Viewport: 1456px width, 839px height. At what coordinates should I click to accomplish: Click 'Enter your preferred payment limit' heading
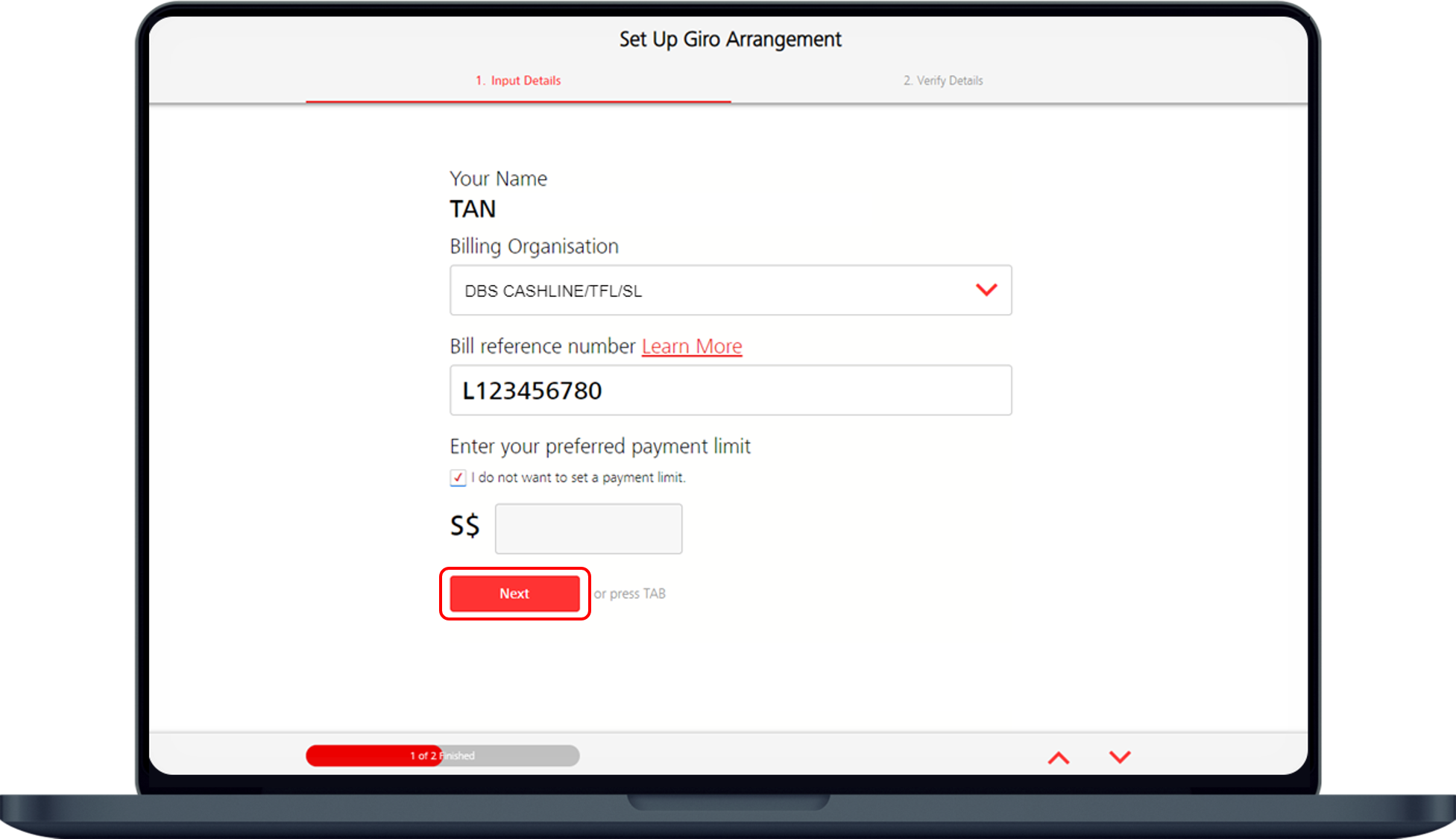(x=599, y=447)
